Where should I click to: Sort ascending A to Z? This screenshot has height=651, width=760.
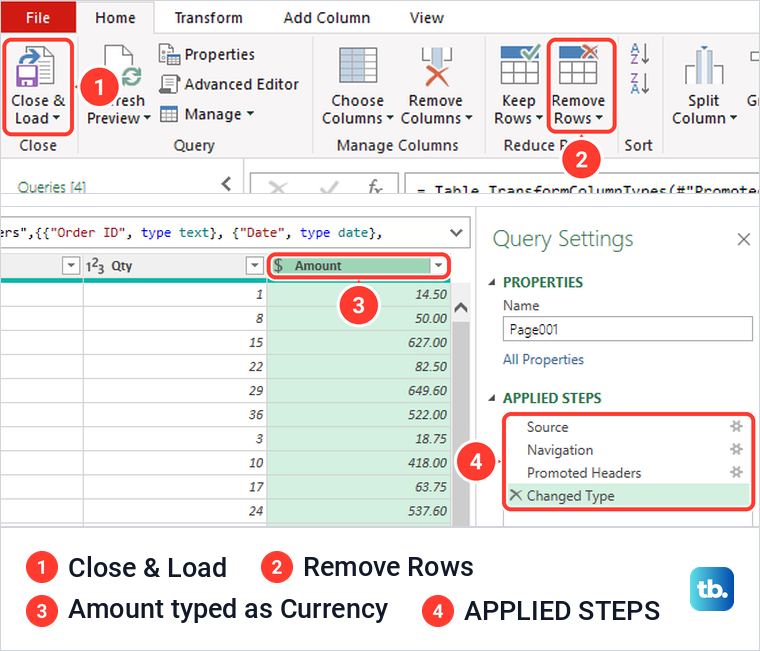(x=639, y=53)
